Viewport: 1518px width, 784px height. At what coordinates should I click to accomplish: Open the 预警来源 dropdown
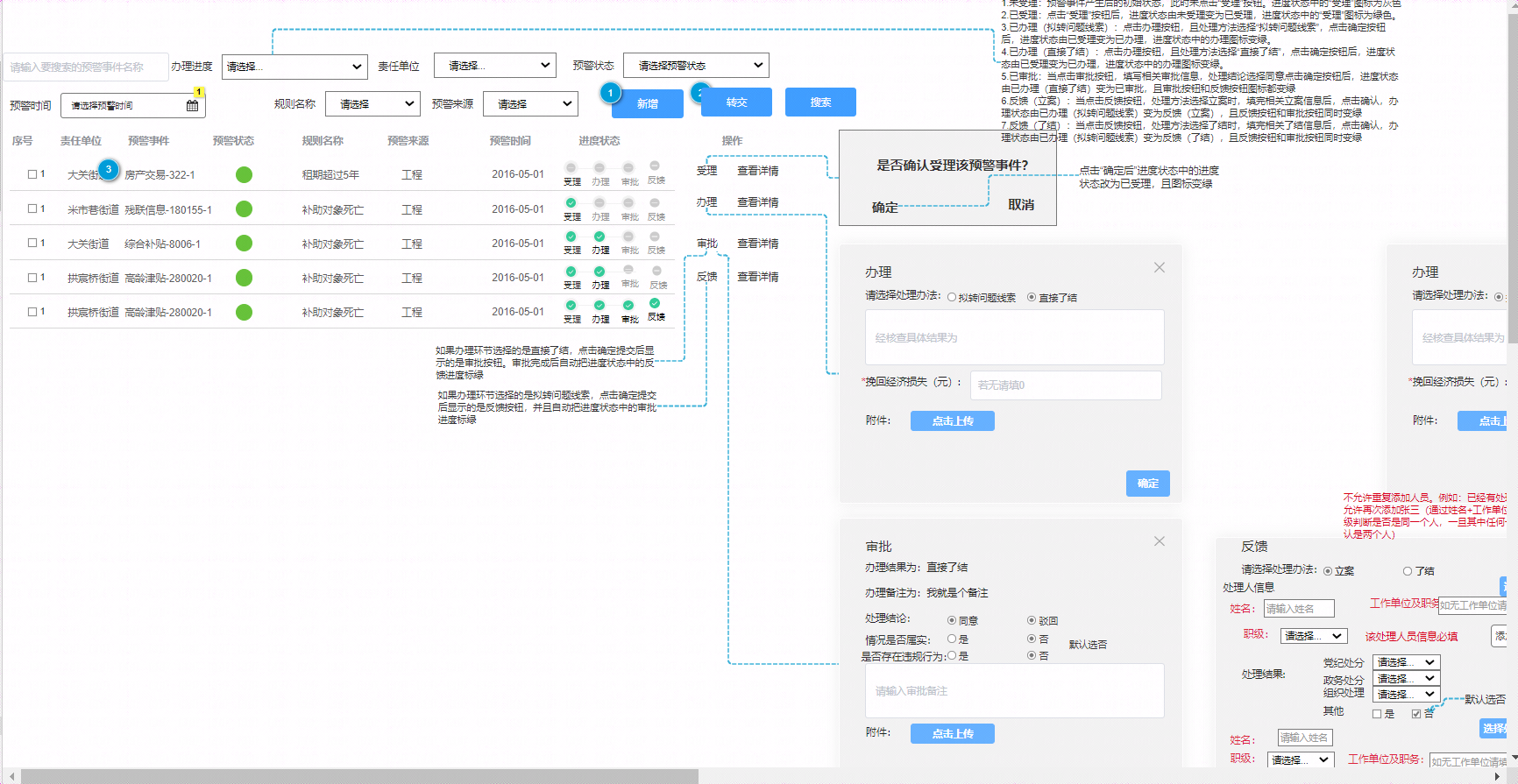[x=530, y=103]
